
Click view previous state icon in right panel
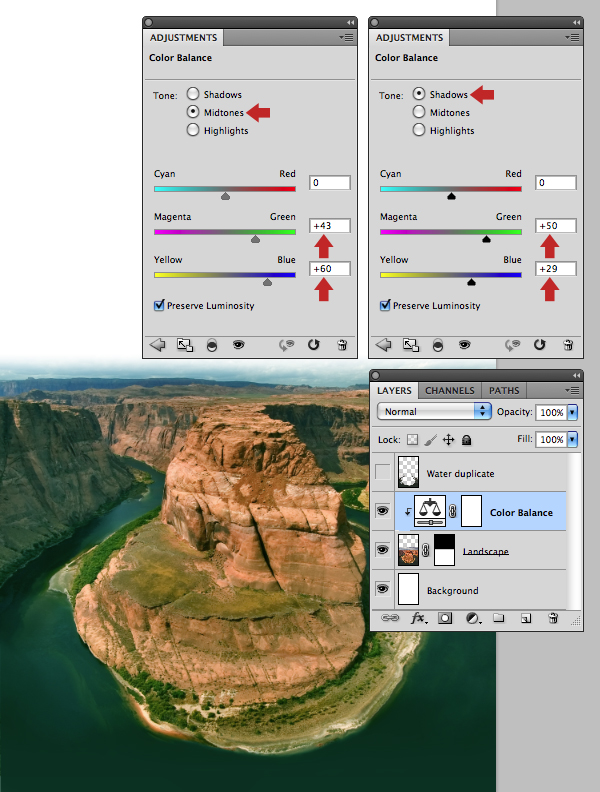[512, 345]
